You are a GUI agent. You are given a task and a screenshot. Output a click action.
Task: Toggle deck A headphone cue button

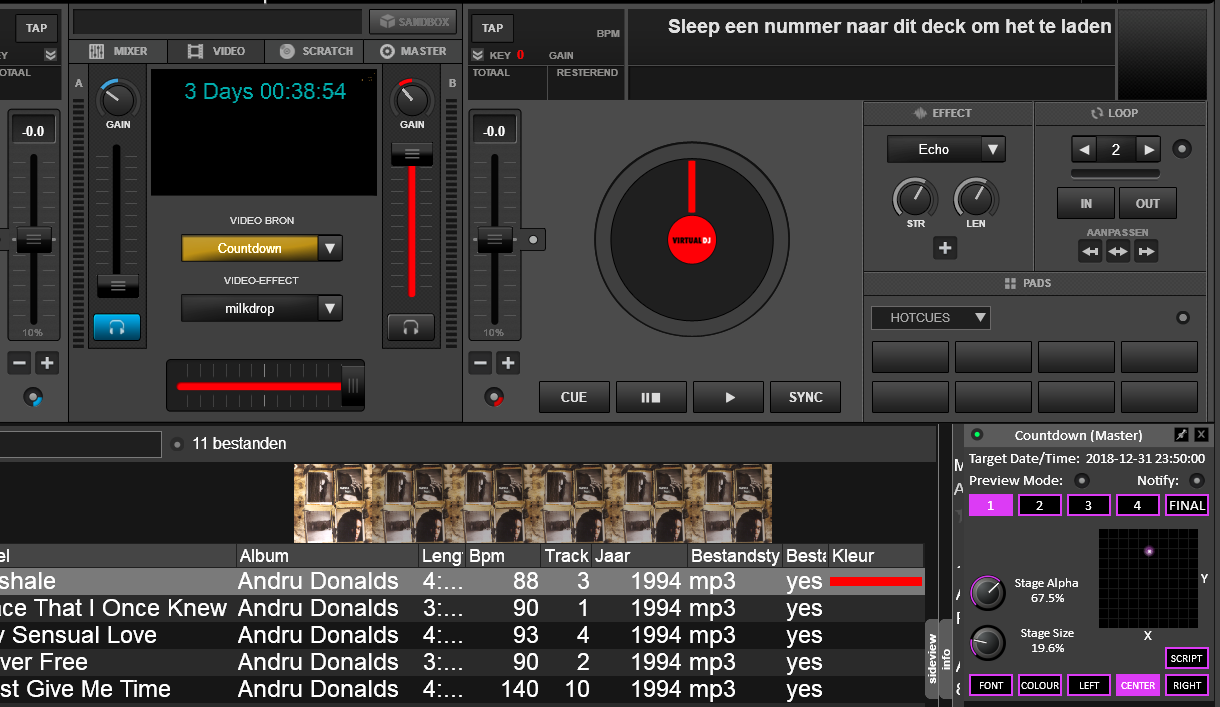pyautogui.click(x=117, y=327)
